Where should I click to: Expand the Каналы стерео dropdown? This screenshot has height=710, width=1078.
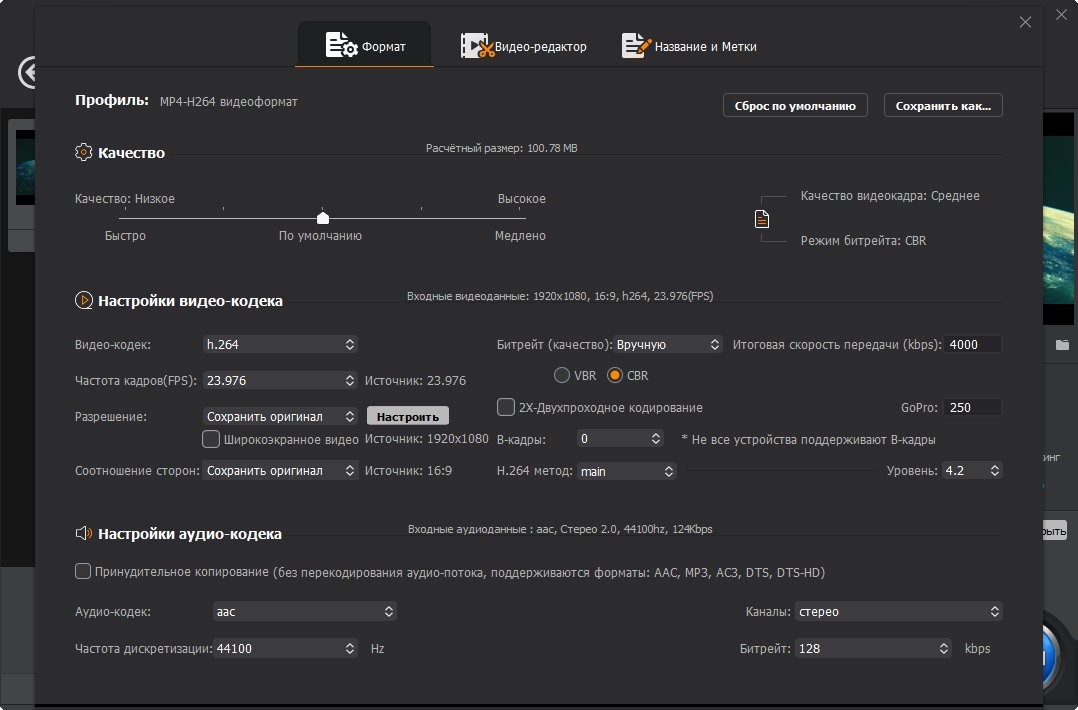899,611
